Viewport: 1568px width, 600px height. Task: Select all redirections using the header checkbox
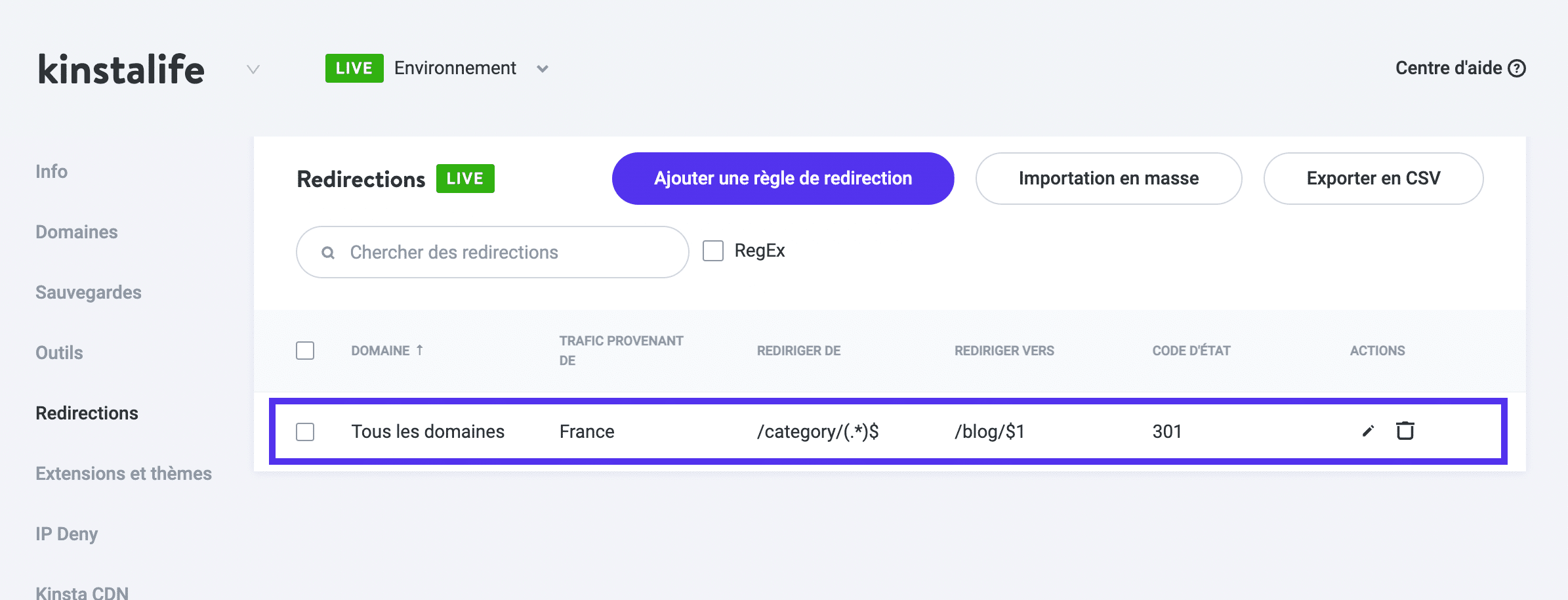(x=304, y=351)
